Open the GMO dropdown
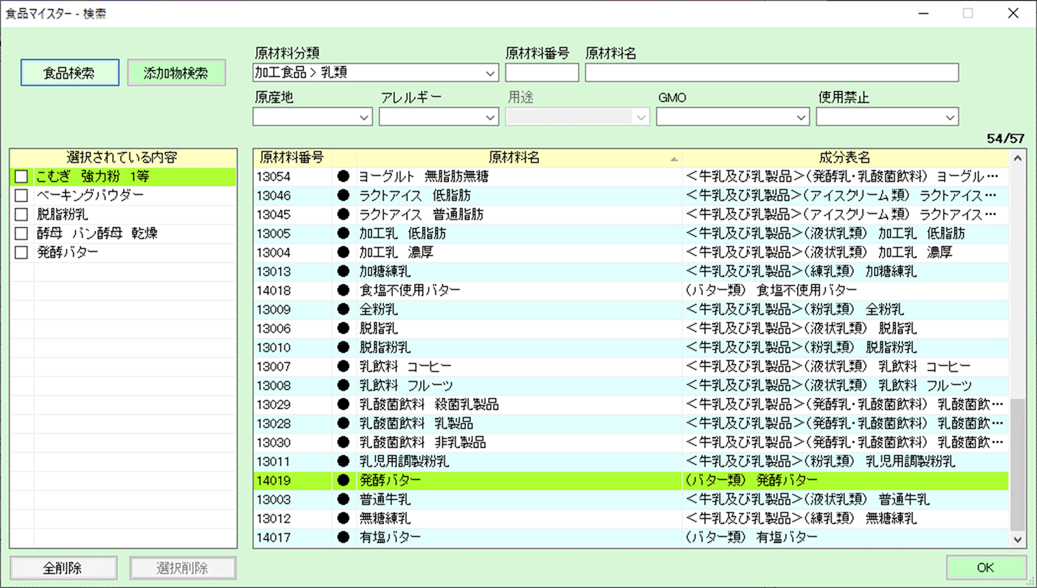 (802, 117)
